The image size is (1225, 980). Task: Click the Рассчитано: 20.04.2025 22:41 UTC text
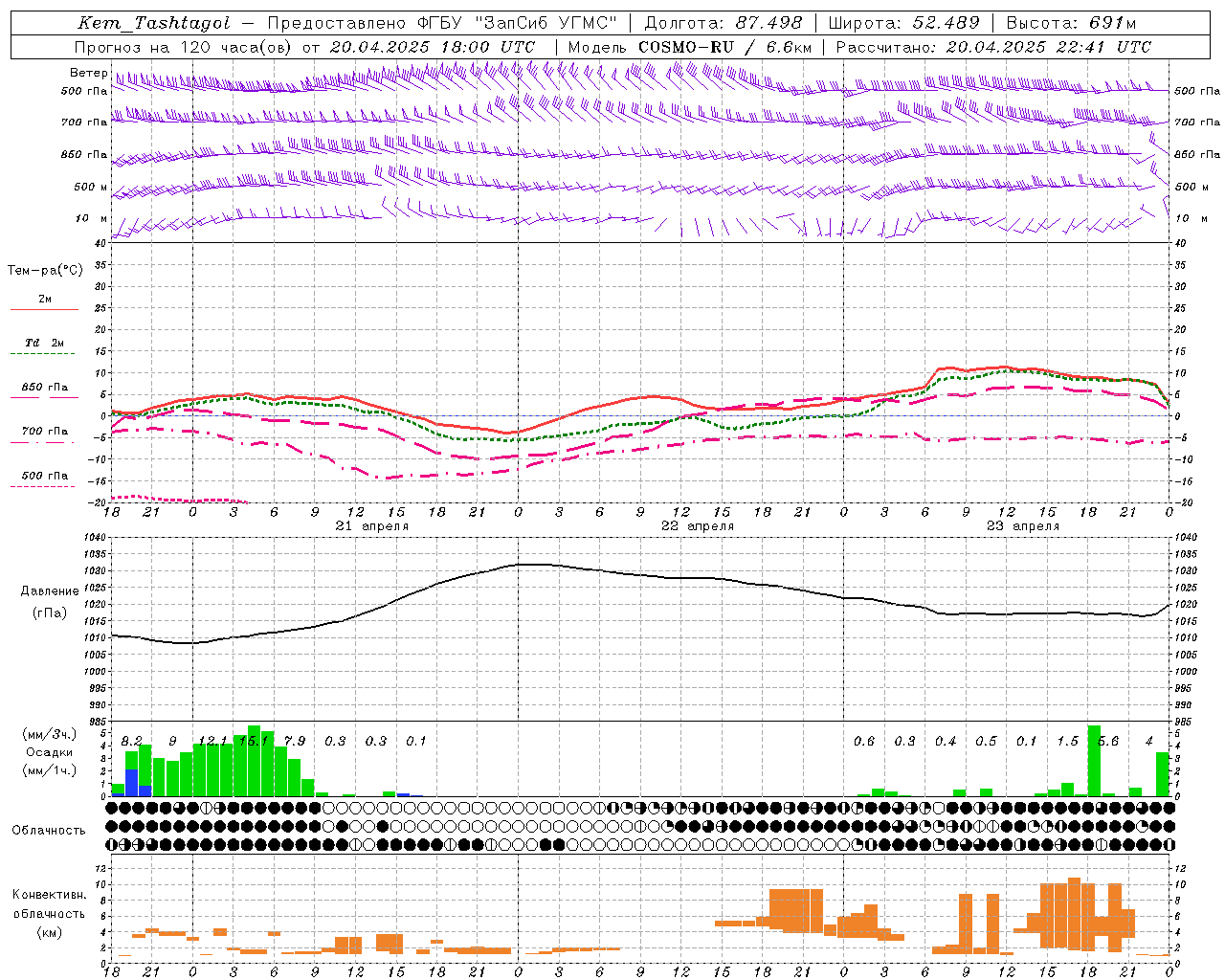(x=993, y=47)
